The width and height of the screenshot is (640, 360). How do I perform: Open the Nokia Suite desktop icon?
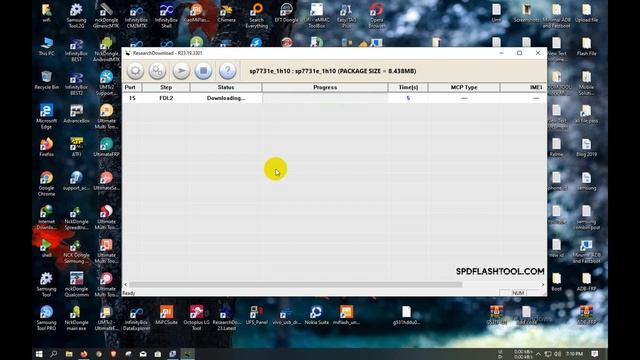[316, 314]
